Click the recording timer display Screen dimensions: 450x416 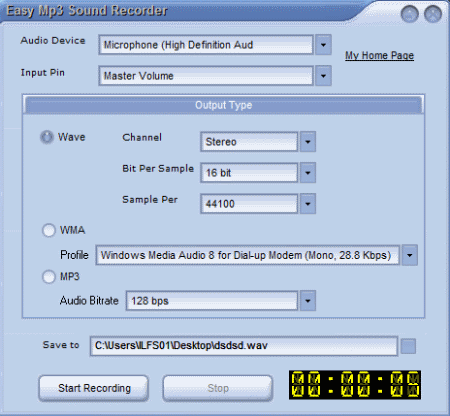pos(355,385)
